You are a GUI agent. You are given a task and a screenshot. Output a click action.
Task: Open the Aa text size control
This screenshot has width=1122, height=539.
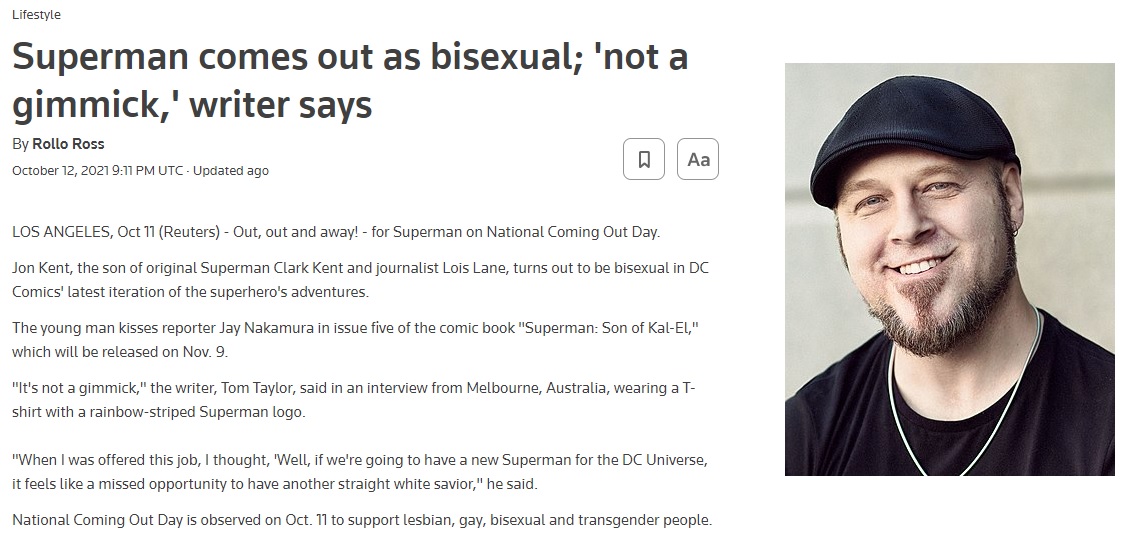click(698, 159)
